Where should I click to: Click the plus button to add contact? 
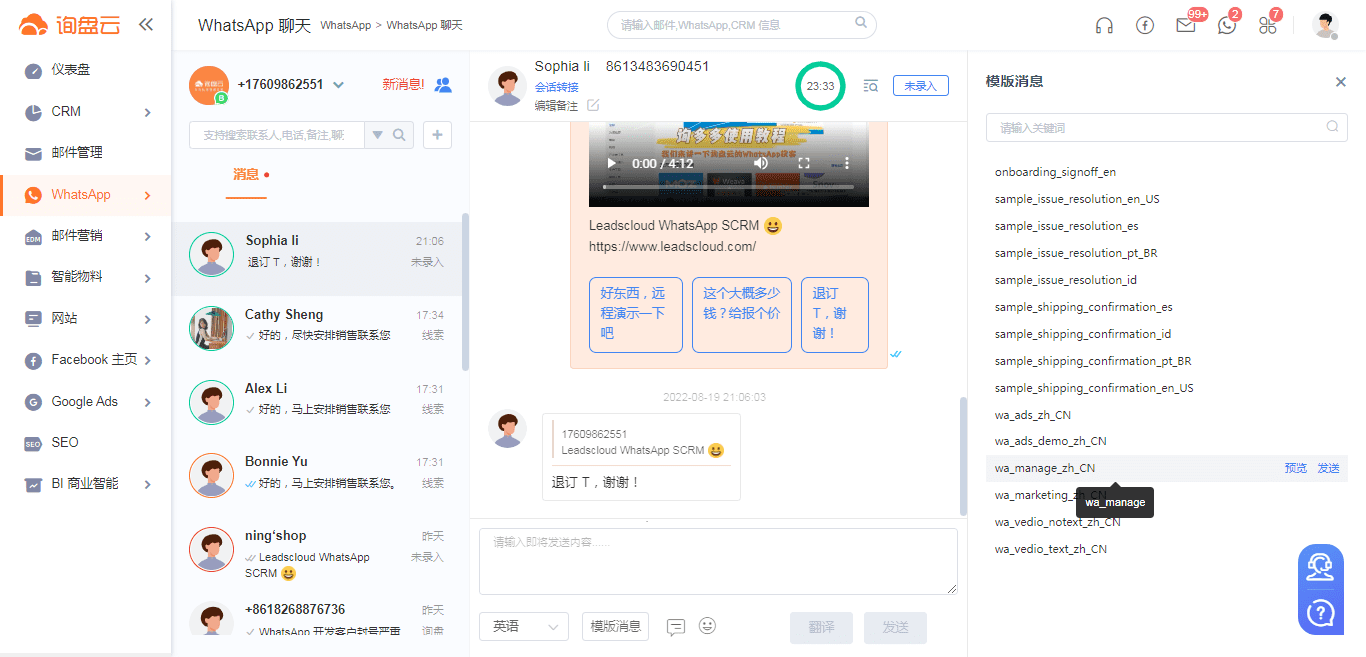click(x=438, y=135)
